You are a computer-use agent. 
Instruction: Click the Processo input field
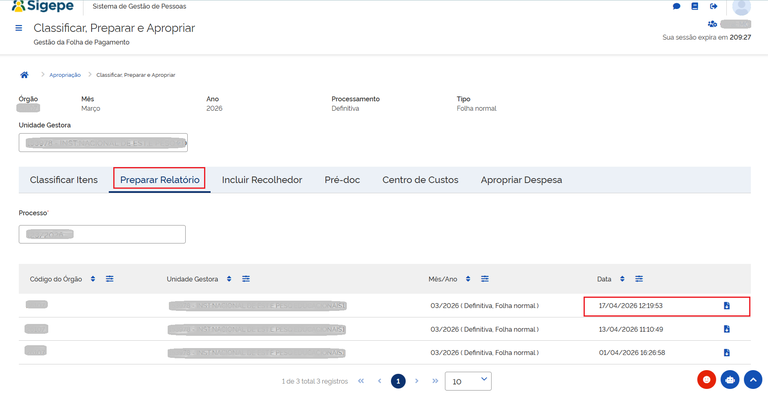pos(102,234)
